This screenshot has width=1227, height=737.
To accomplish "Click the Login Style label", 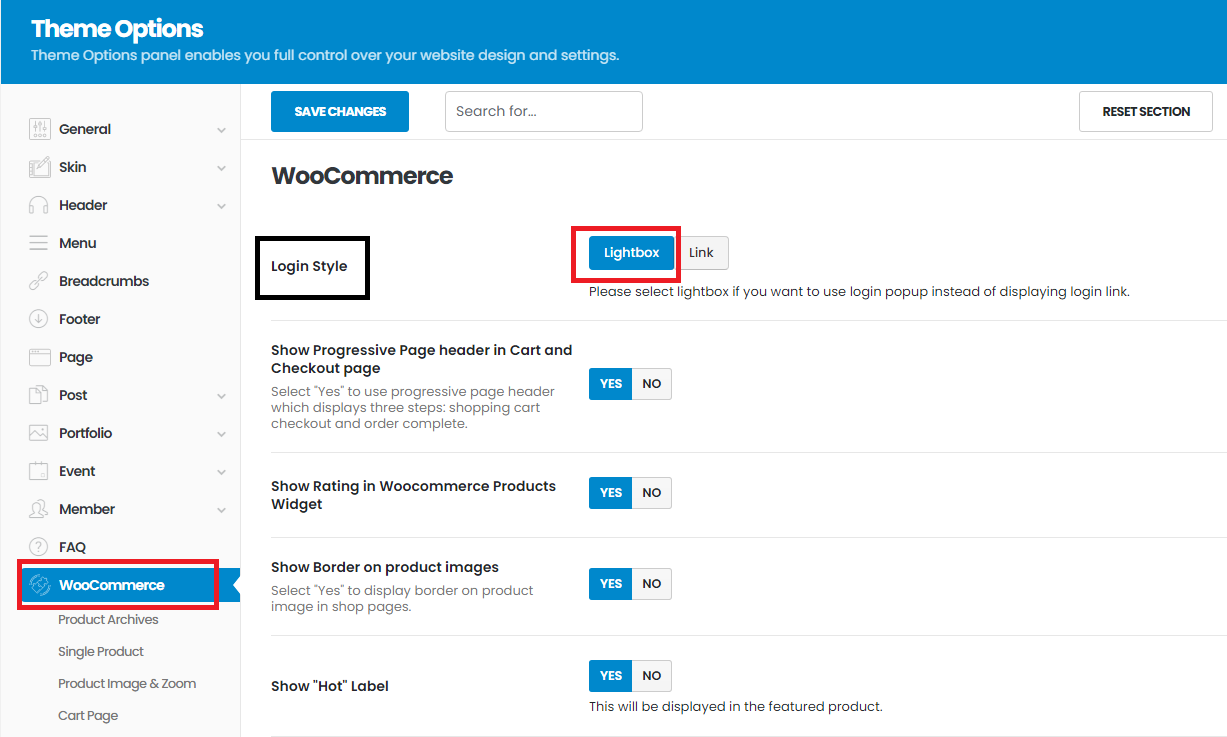I will point(309,266).
